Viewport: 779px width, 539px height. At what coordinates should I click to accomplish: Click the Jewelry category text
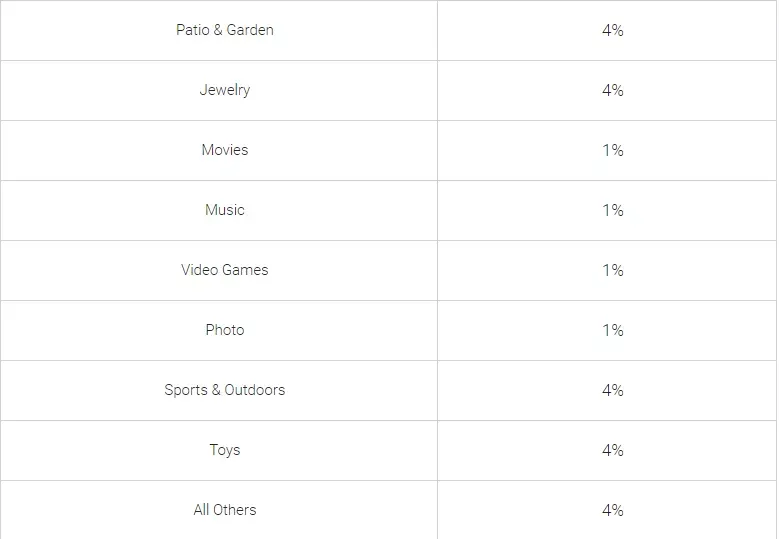pyautogui.click(x=225, y=90)
